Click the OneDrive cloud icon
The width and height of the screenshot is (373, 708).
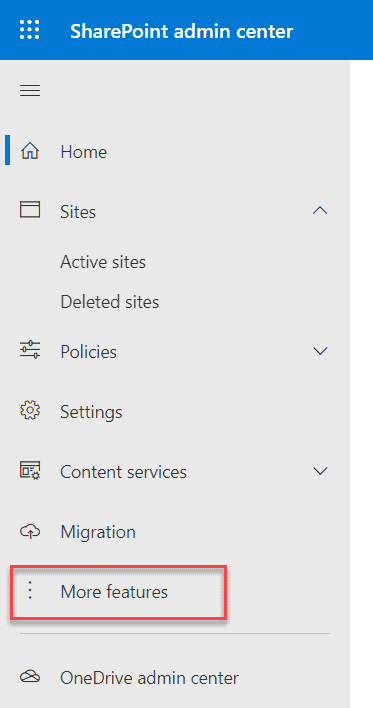30,676
